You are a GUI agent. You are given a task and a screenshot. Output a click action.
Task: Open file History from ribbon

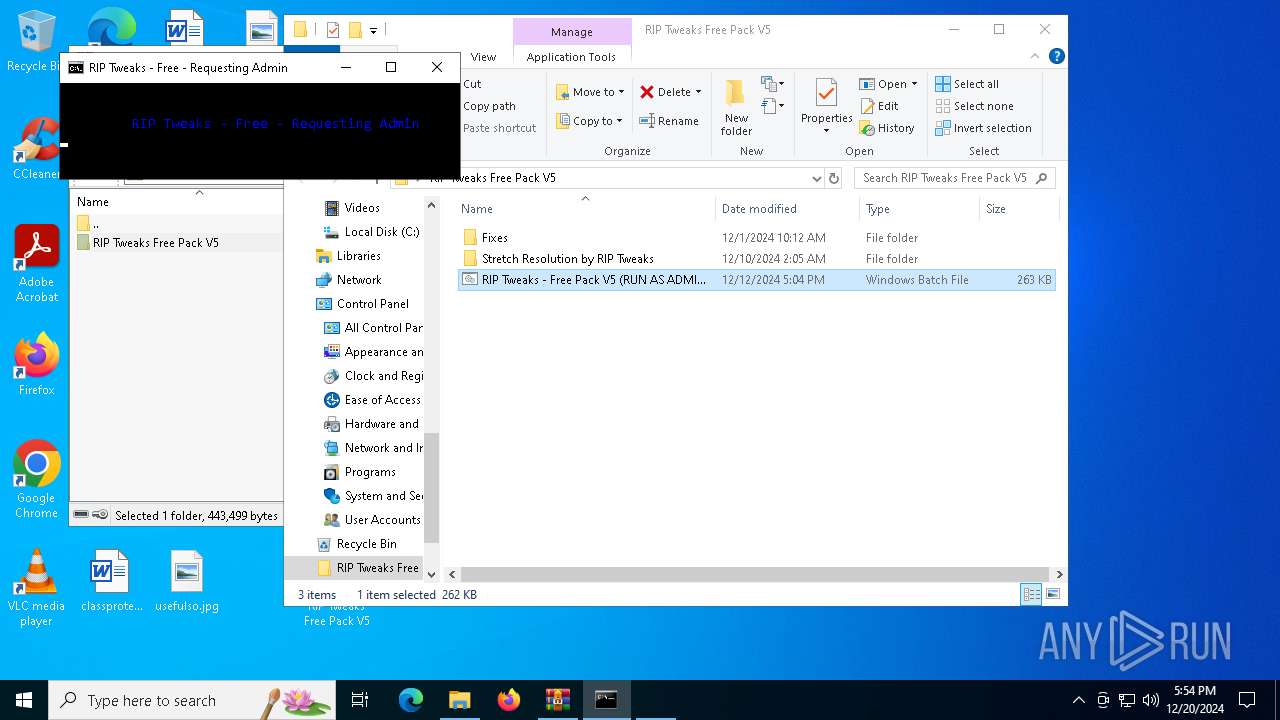[x=887, y=128]
